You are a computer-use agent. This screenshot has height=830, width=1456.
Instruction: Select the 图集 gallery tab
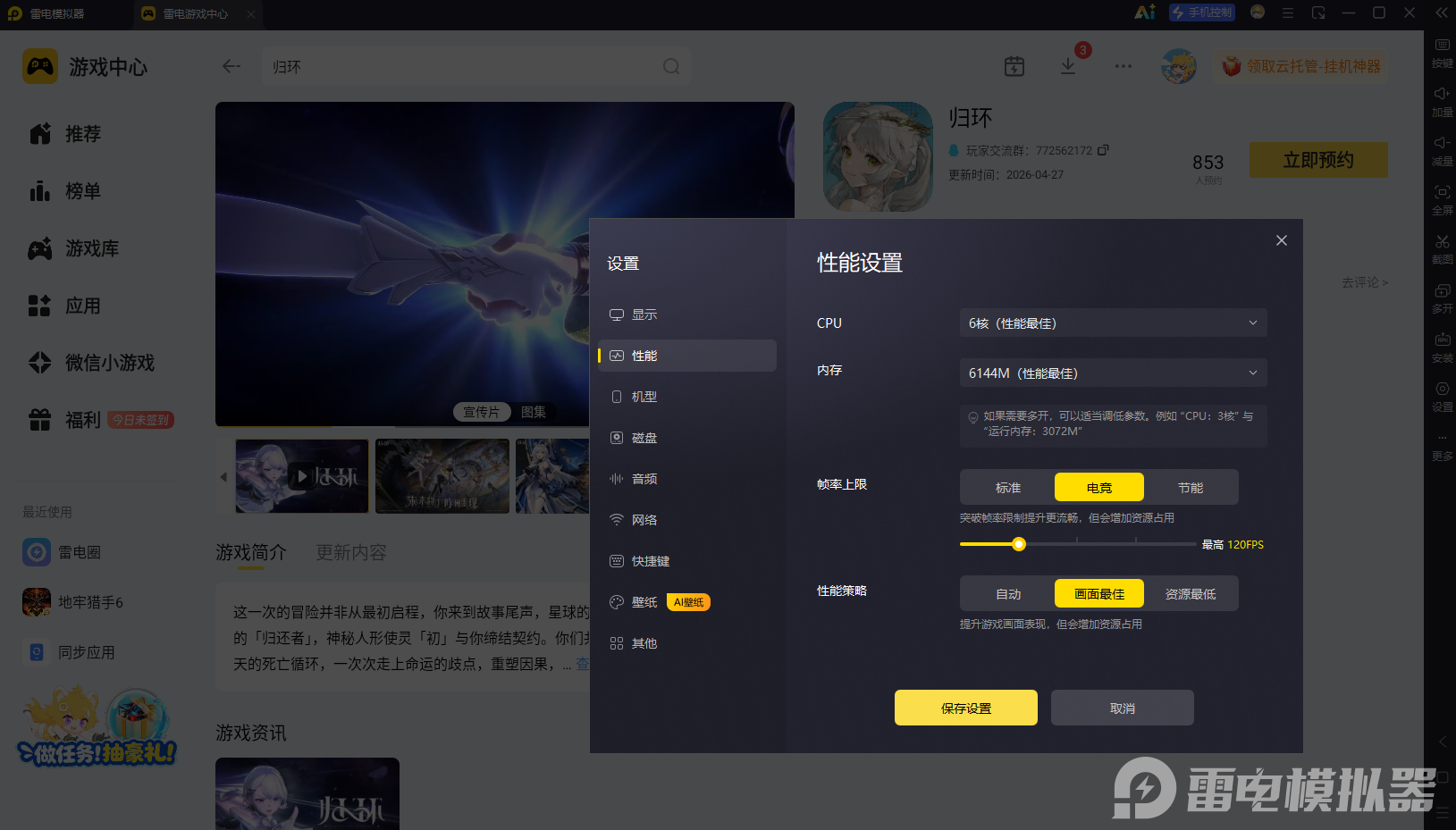click(534, 412)
